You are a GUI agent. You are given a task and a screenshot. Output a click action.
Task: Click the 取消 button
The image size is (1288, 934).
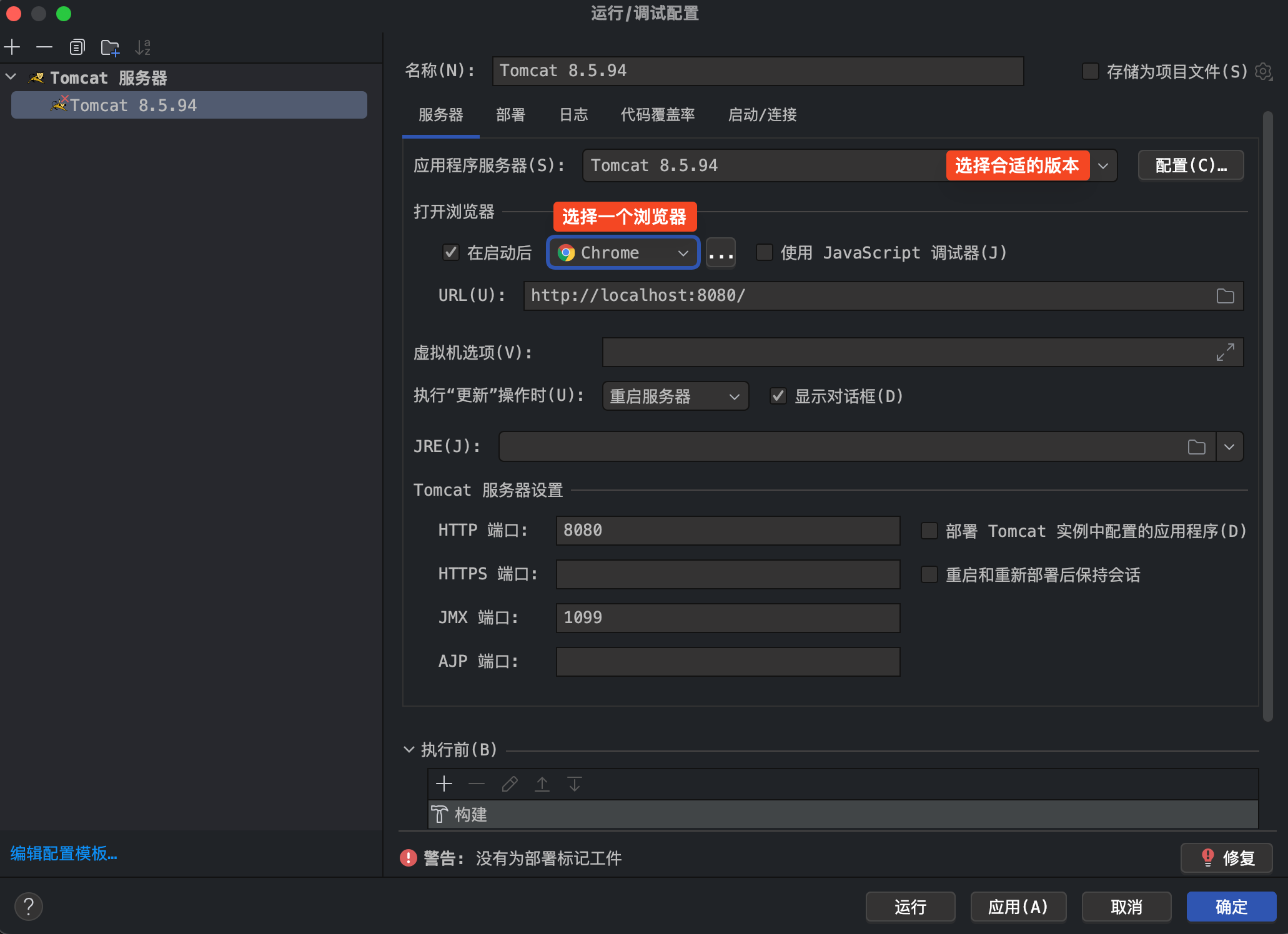(x=1127, y=907)
